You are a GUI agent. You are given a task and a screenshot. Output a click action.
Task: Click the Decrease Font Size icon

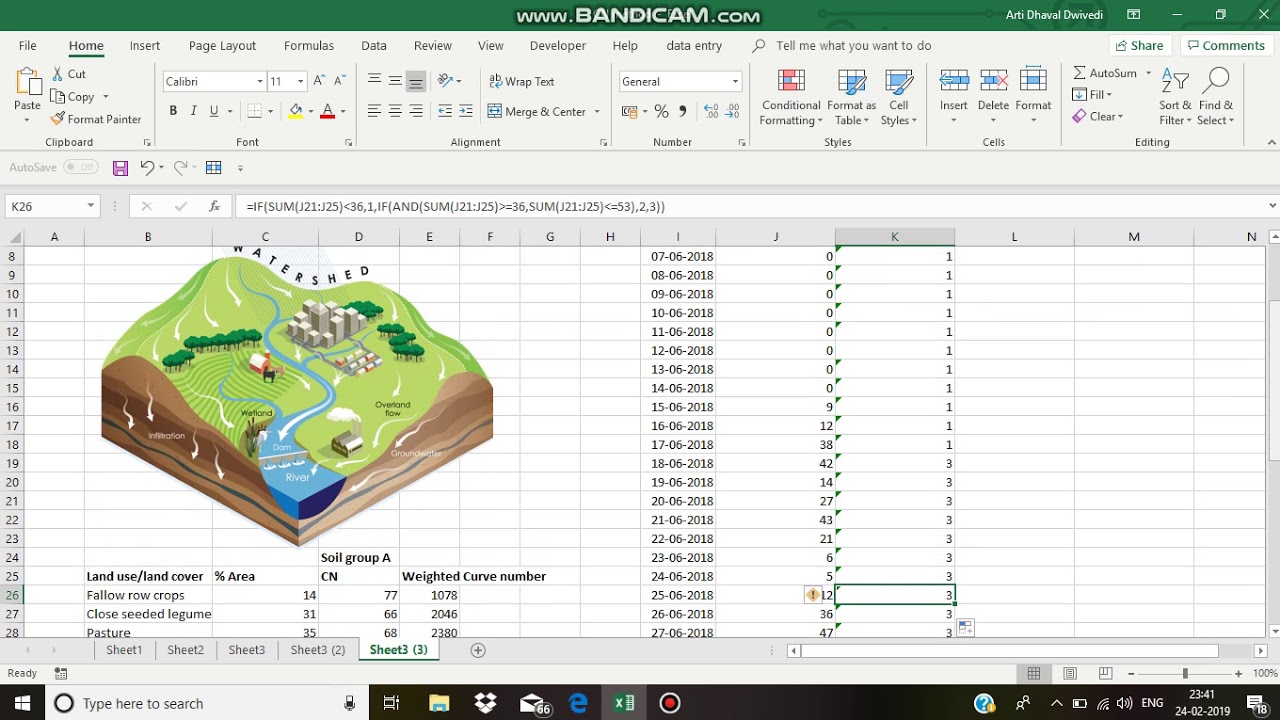click(340, 81)
